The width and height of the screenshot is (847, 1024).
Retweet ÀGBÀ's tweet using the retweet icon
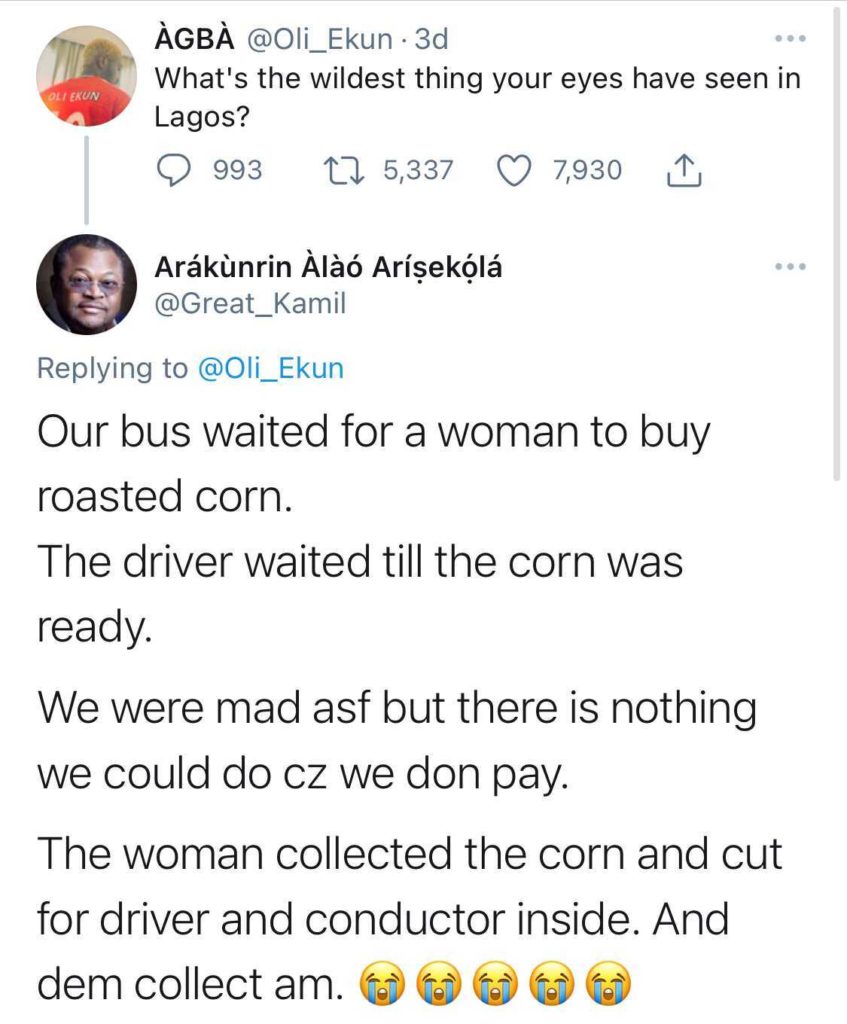(x=347, y=170)
